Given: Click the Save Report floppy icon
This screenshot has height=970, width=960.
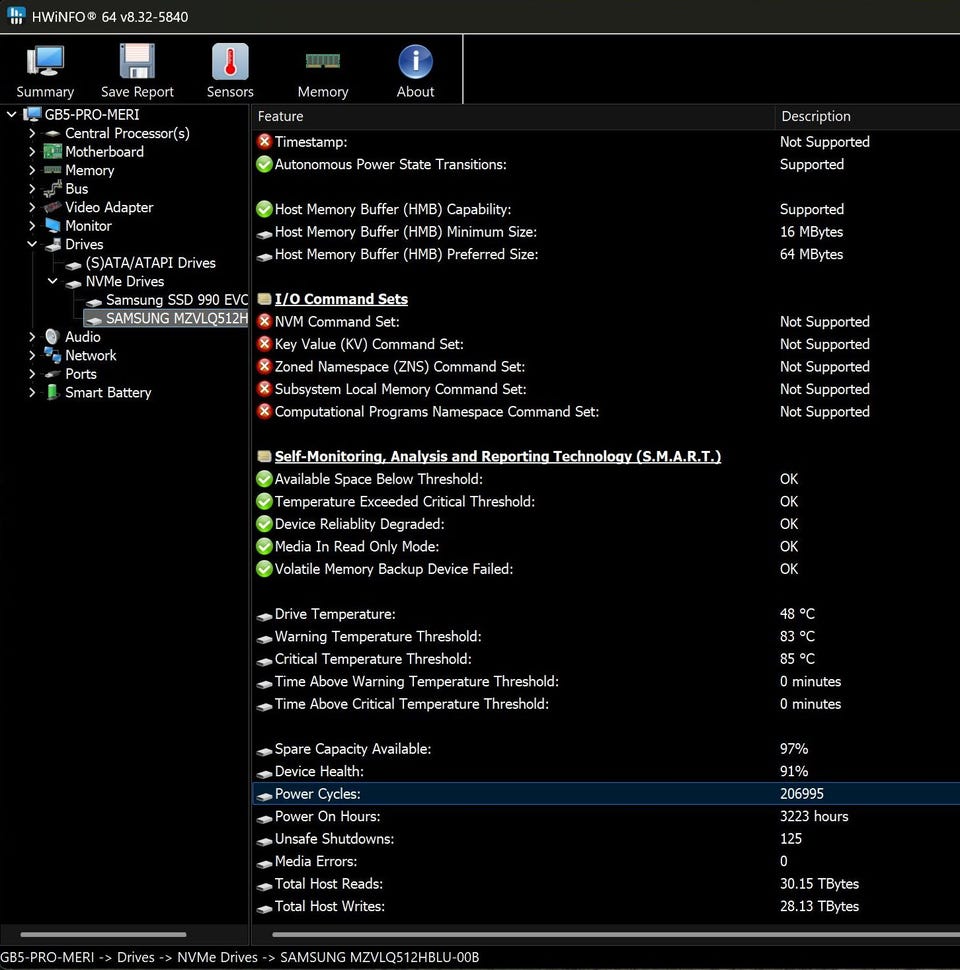Looking at the screenshot, I should (137, 62).
